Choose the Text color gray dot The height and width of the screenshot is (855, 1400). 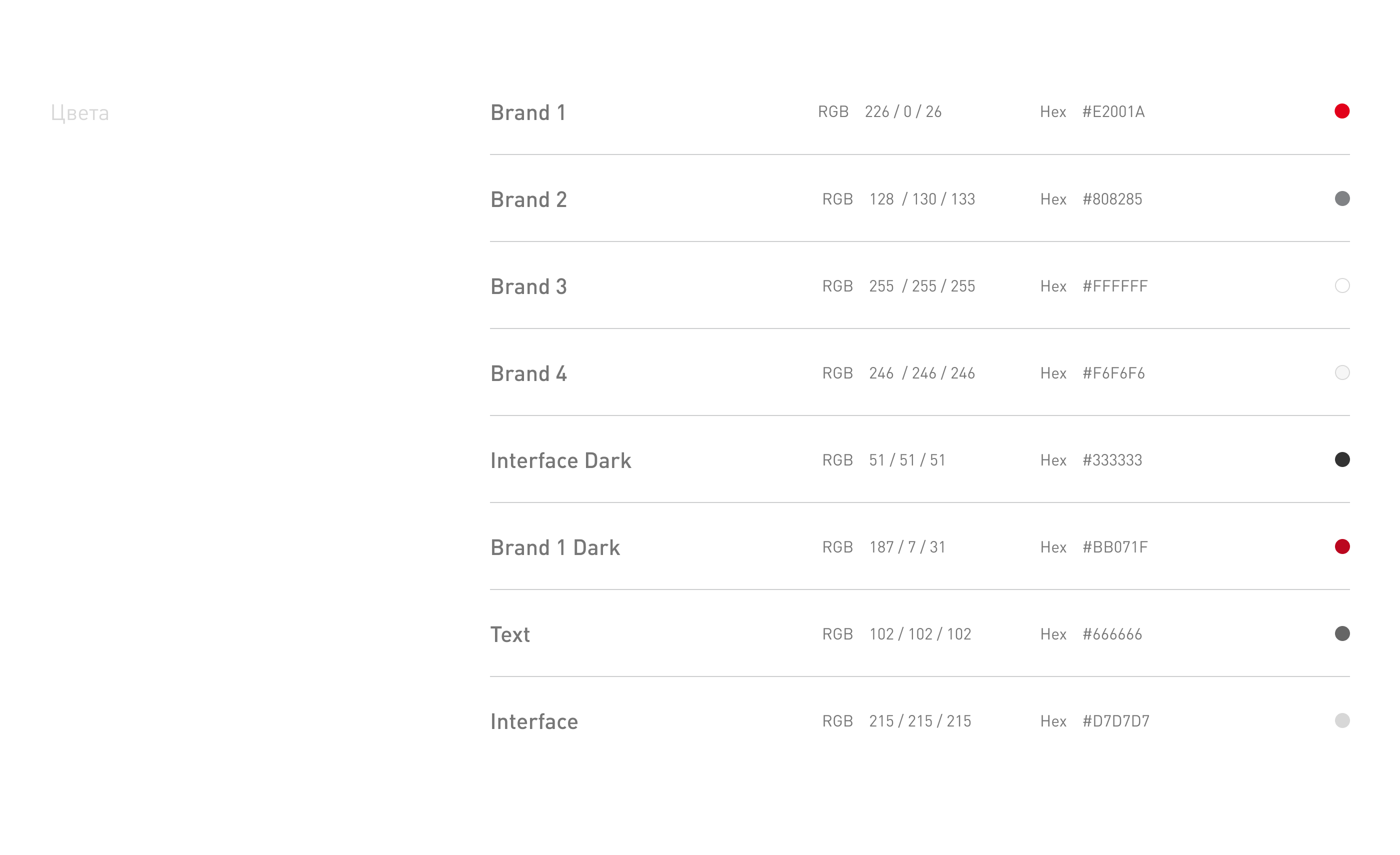1341,633
